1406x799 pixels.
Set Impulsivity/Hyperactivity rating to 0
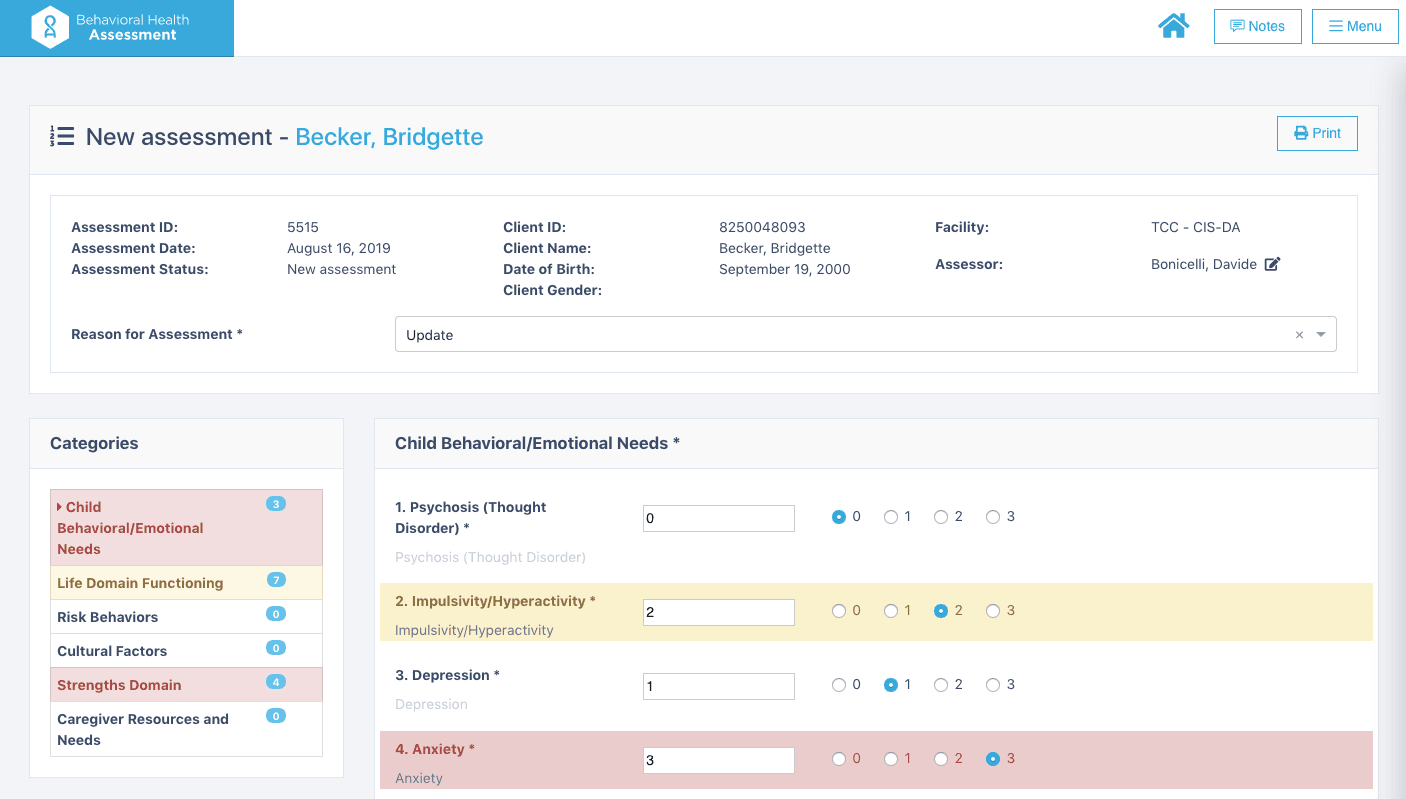(x=838, y=611)
